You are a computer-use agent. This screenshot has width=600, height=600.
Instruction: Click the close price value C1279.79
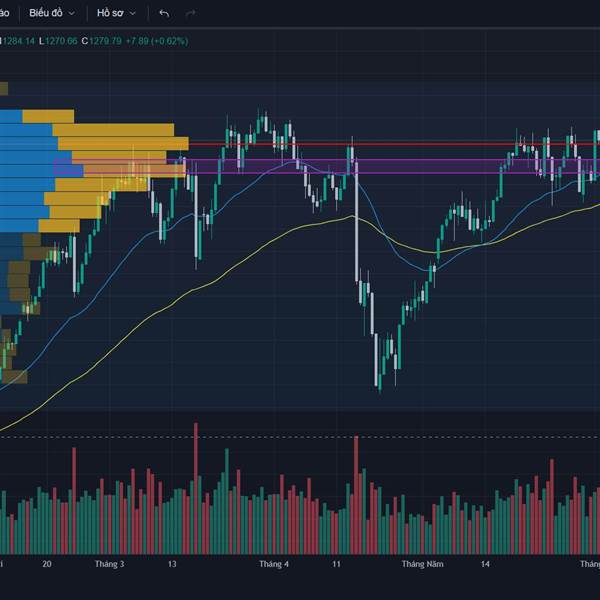pyautogui.click(x=101, y=41)
